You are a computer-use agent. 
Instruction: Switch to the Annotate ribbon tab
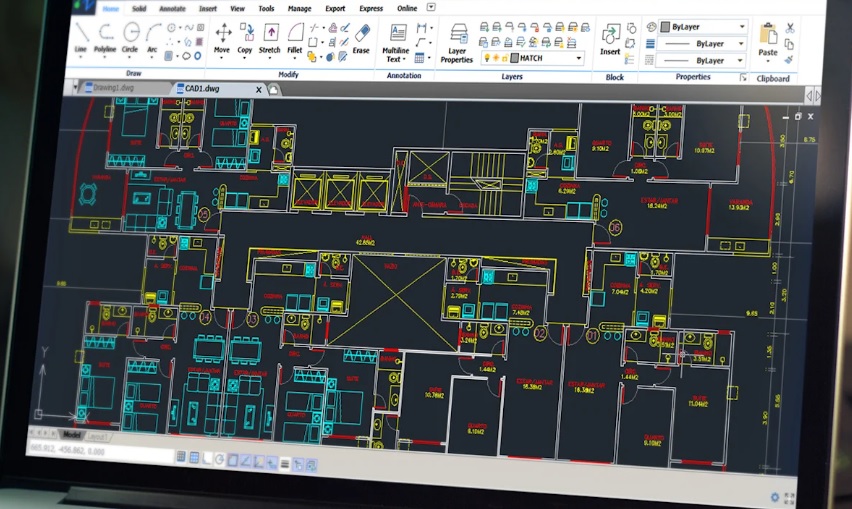pos(172,8)
